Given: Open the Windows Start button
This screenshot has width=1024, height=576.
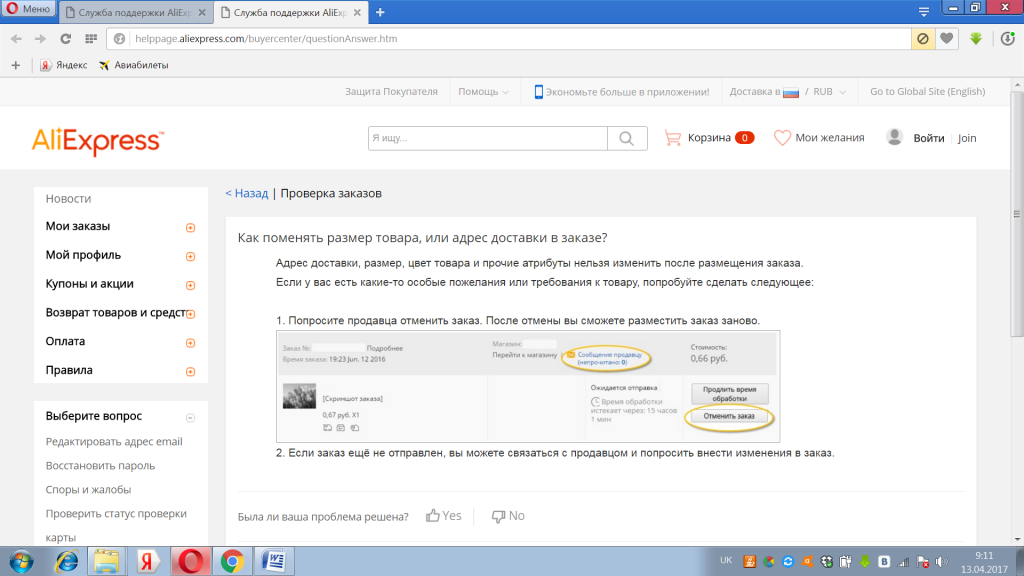Looking at the screenshot, I should pos(21,562).
